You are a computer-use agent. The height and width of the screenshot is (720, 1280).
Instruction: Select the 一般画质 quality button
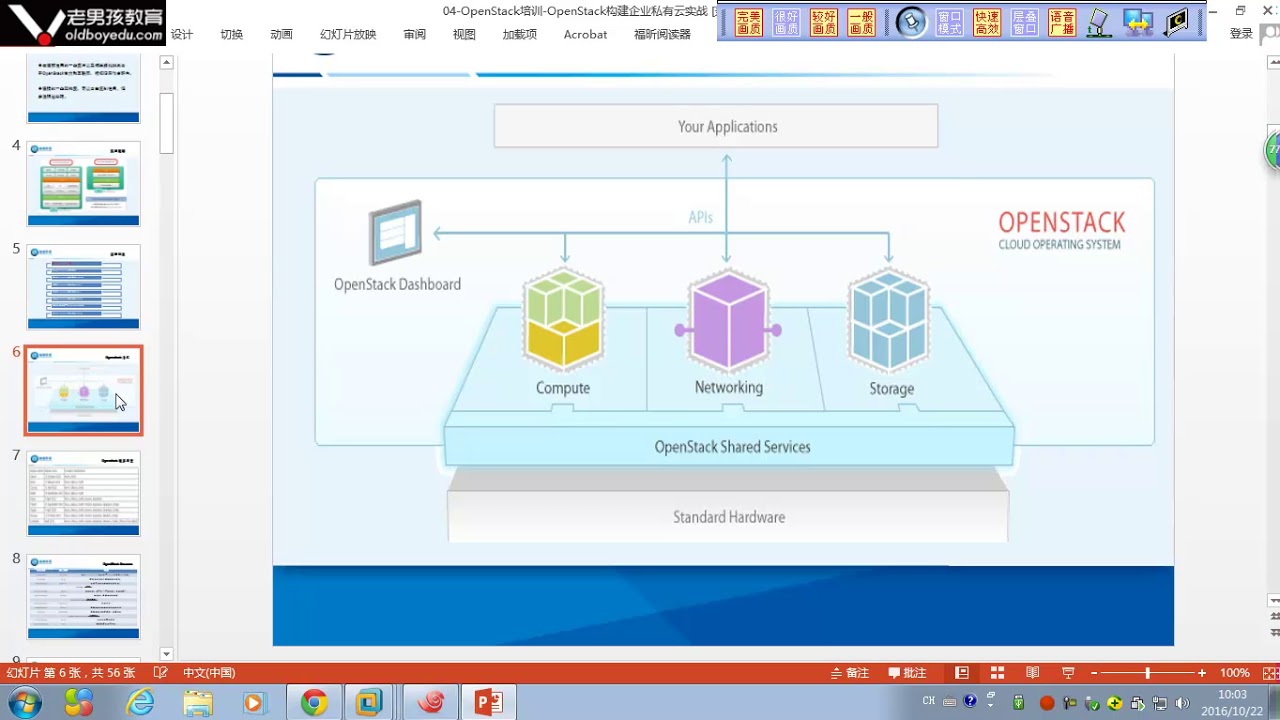pyautogui.click(x=861, y=22)
